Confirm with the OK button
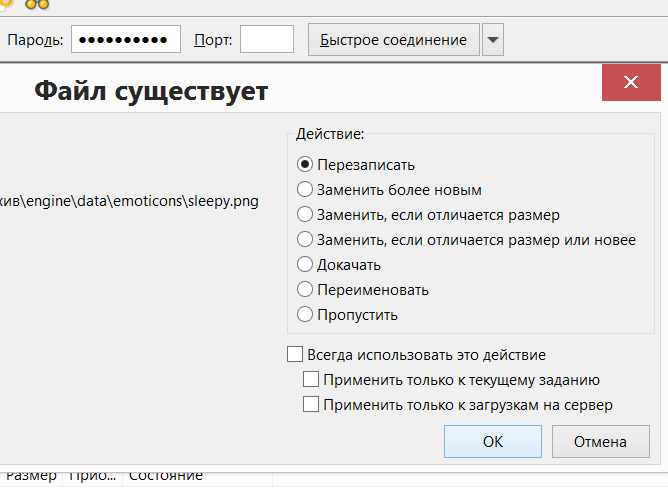The image size is (668, 502). coord(493,441)
